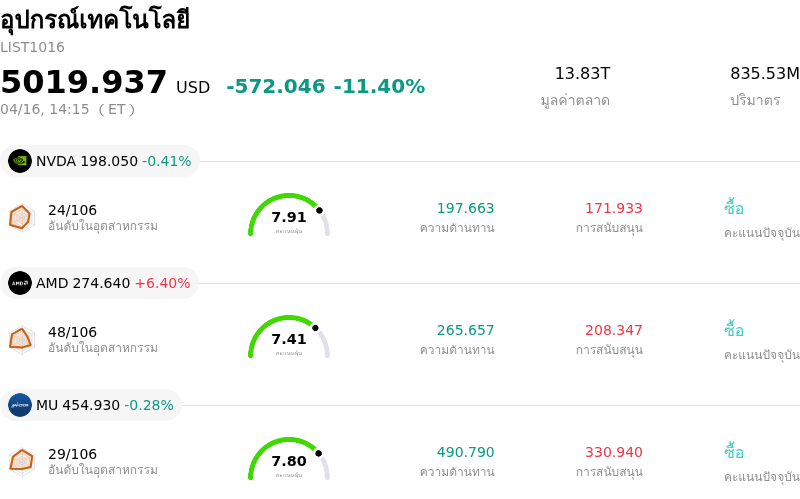Viewport: 800px width, 499px height.
Task: Click the NVDA company logo icon
Action: [x=20, y=161]
